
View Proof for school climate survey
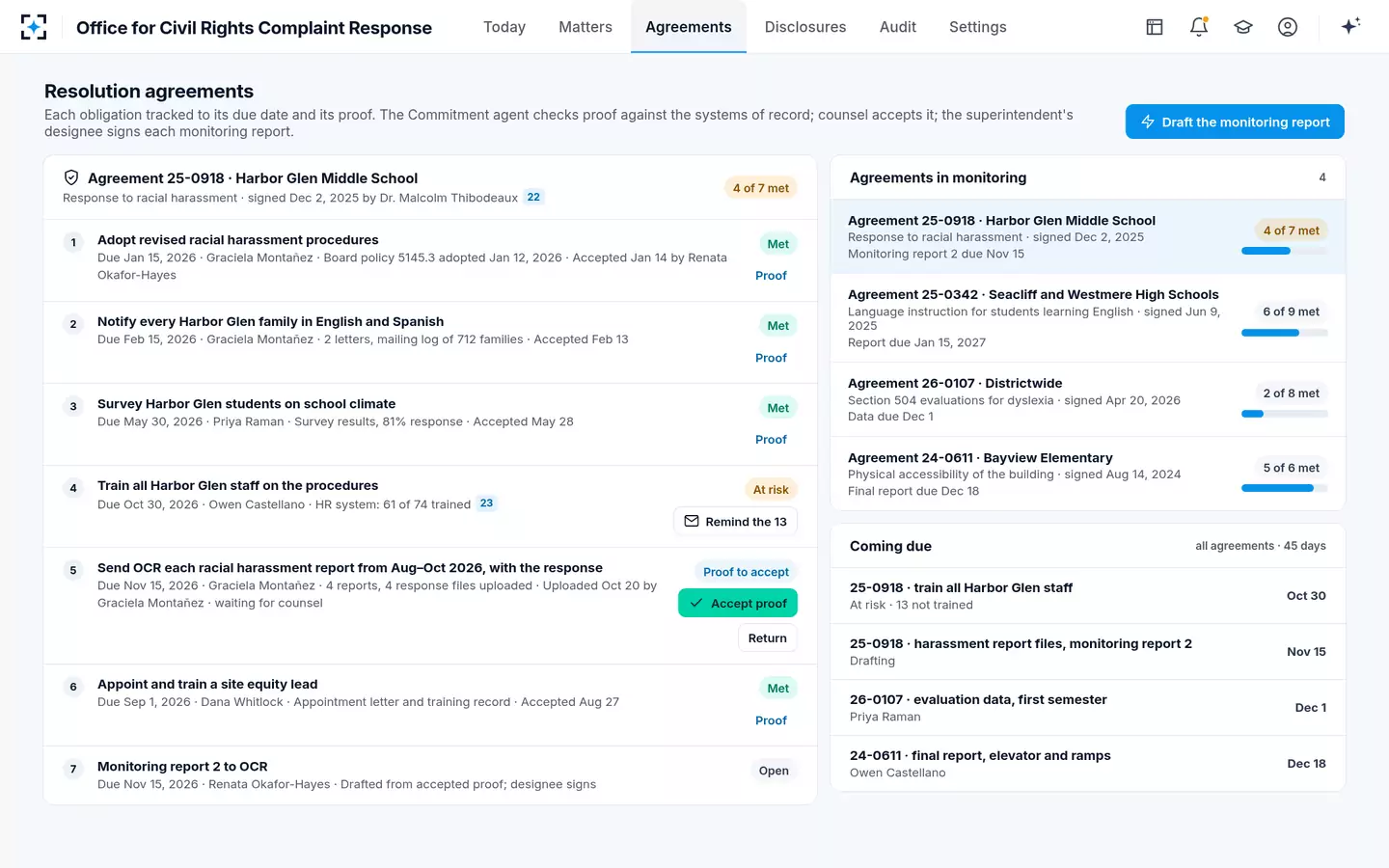771,440
